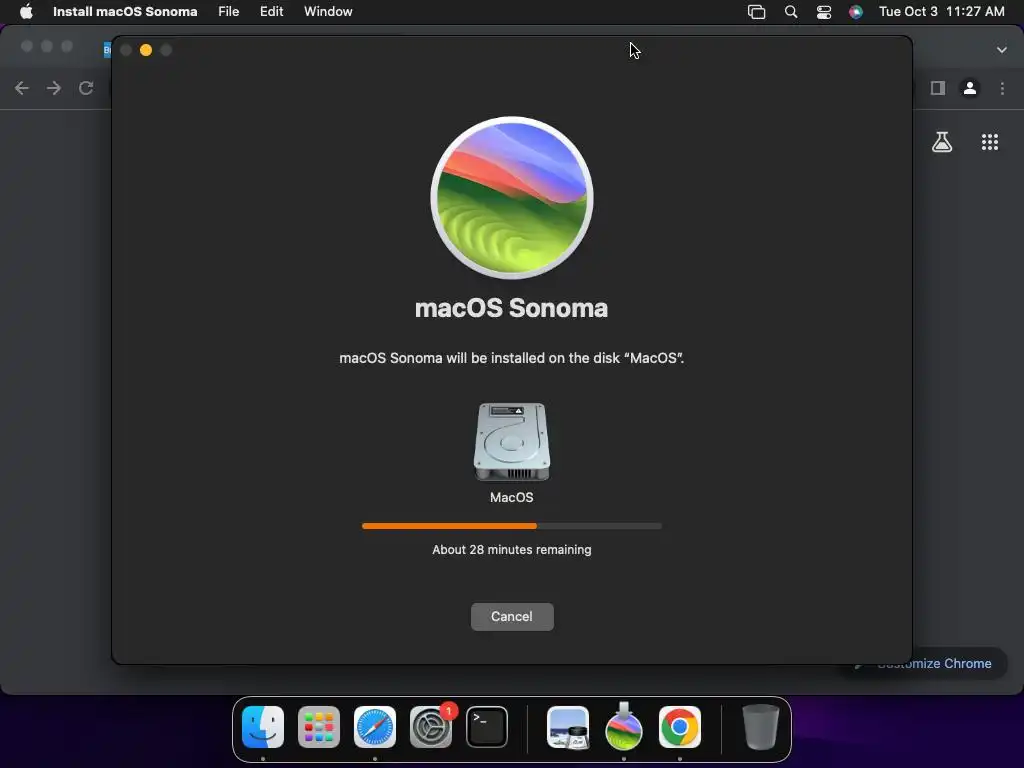1024x768 pixels.
Task: Reload the page in Chrome window
Action: click(x=86, y=88)
